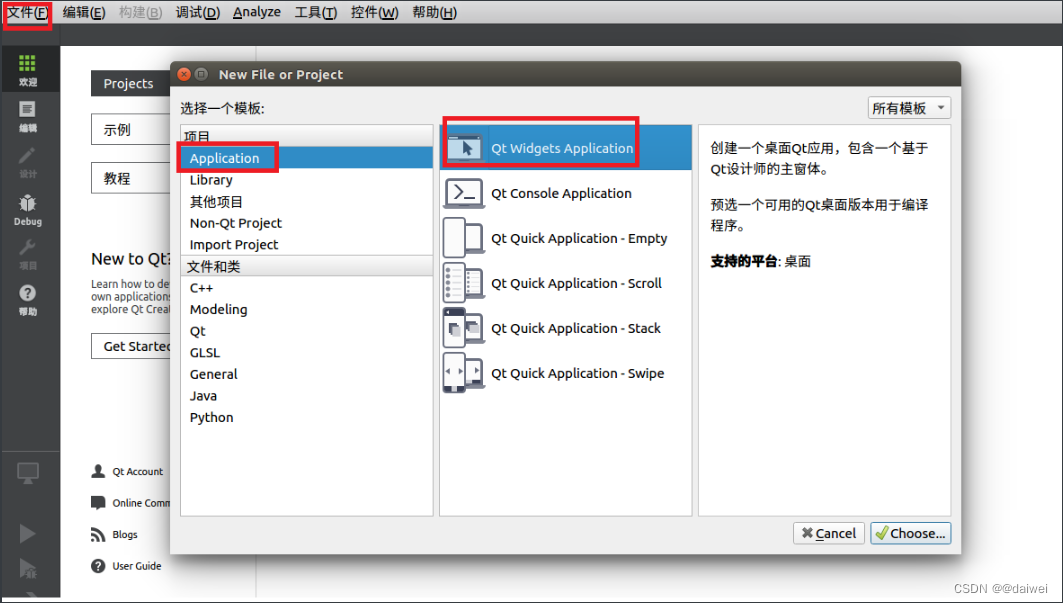The image size is (1063, 603).
Task: Switch to Edit mode icon
Action: pyautogui.click(x=27, y=110)
